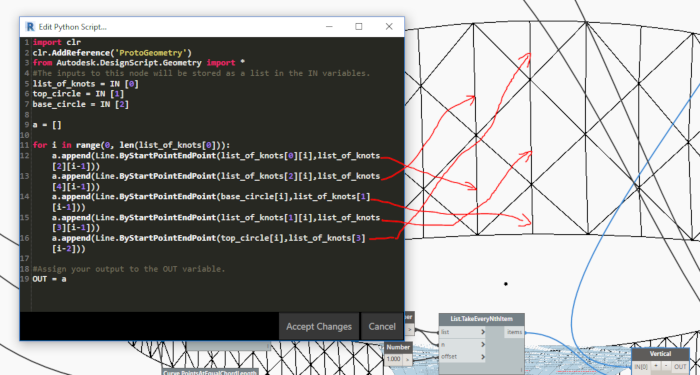The width and height of the screenshot is (700, 375).
Task: Click the items output port
Action: pyautogui.click(x=514, y=332)
